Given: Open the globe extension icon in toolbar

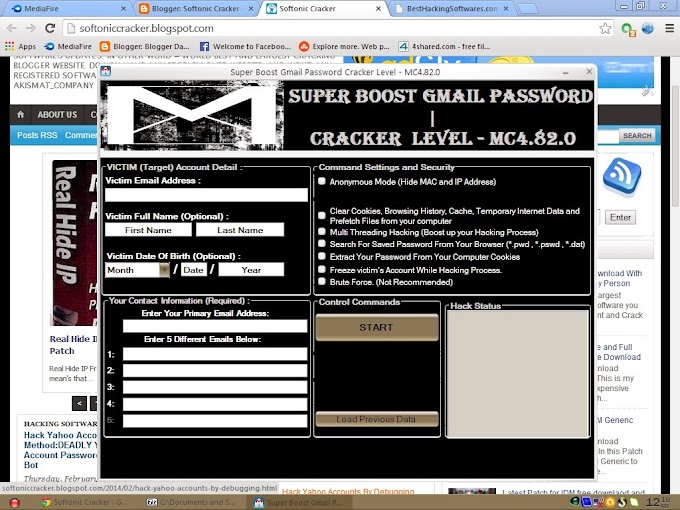Looking at the screenshot, I should tap(647, 29).
